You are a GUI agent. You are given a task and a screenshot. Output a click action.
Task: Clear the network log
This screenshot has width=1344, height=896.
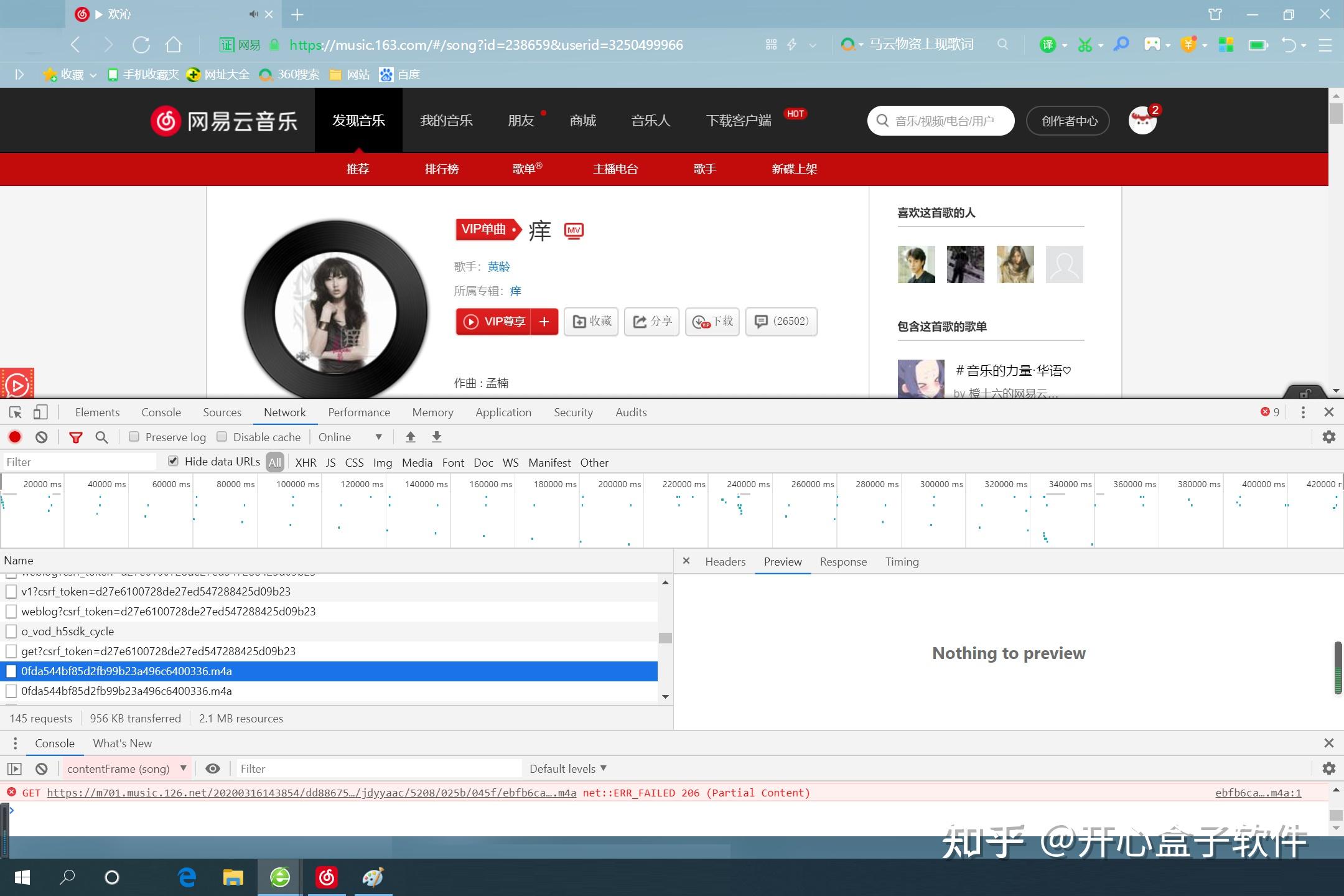tap(42, 437)
